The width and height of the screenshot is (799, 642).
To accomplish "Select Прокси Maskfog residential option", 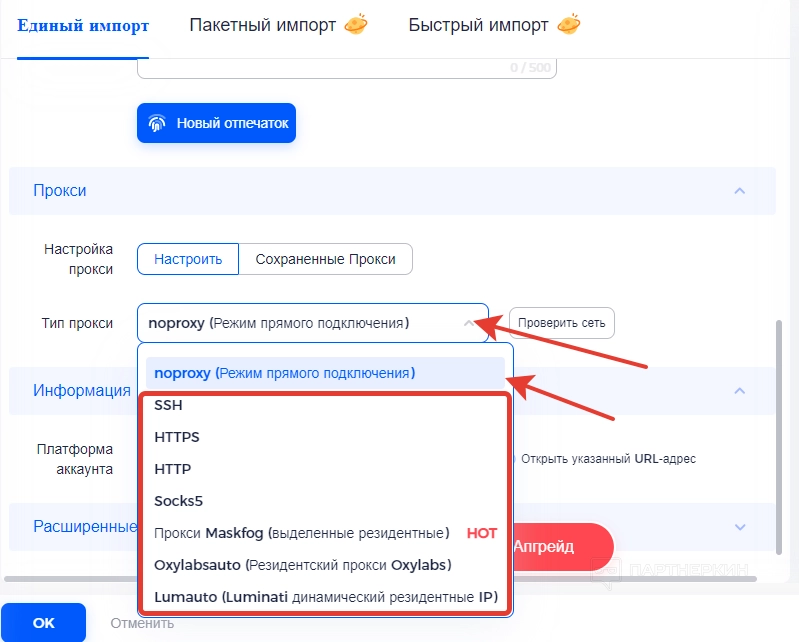I will click(x=301, y=533).
